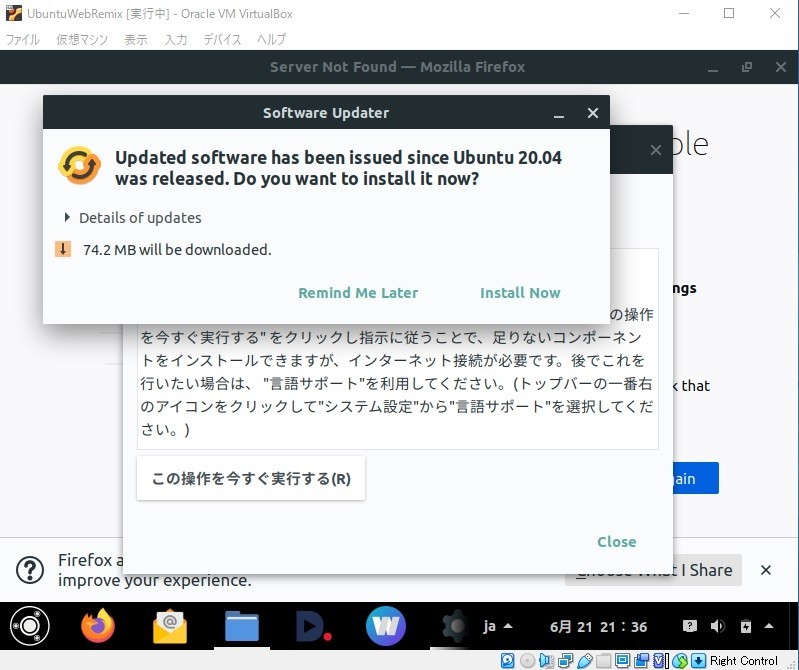Open the ja input language selector
Viewport: 799px width, 670px height.
coord(497,626)
